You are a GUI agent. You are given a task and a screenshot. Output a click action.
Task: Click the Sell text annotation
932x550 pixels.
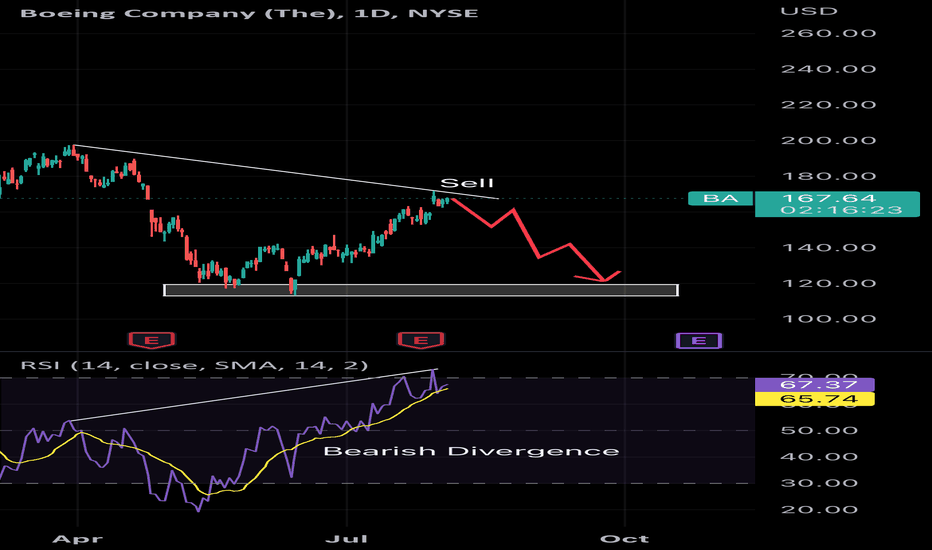467,183
